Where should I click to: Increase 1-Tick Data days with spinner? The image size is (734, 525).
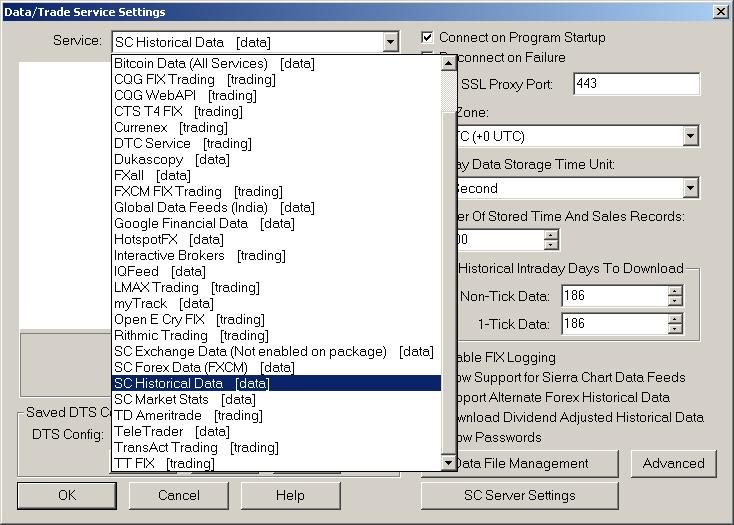(675, 319)
